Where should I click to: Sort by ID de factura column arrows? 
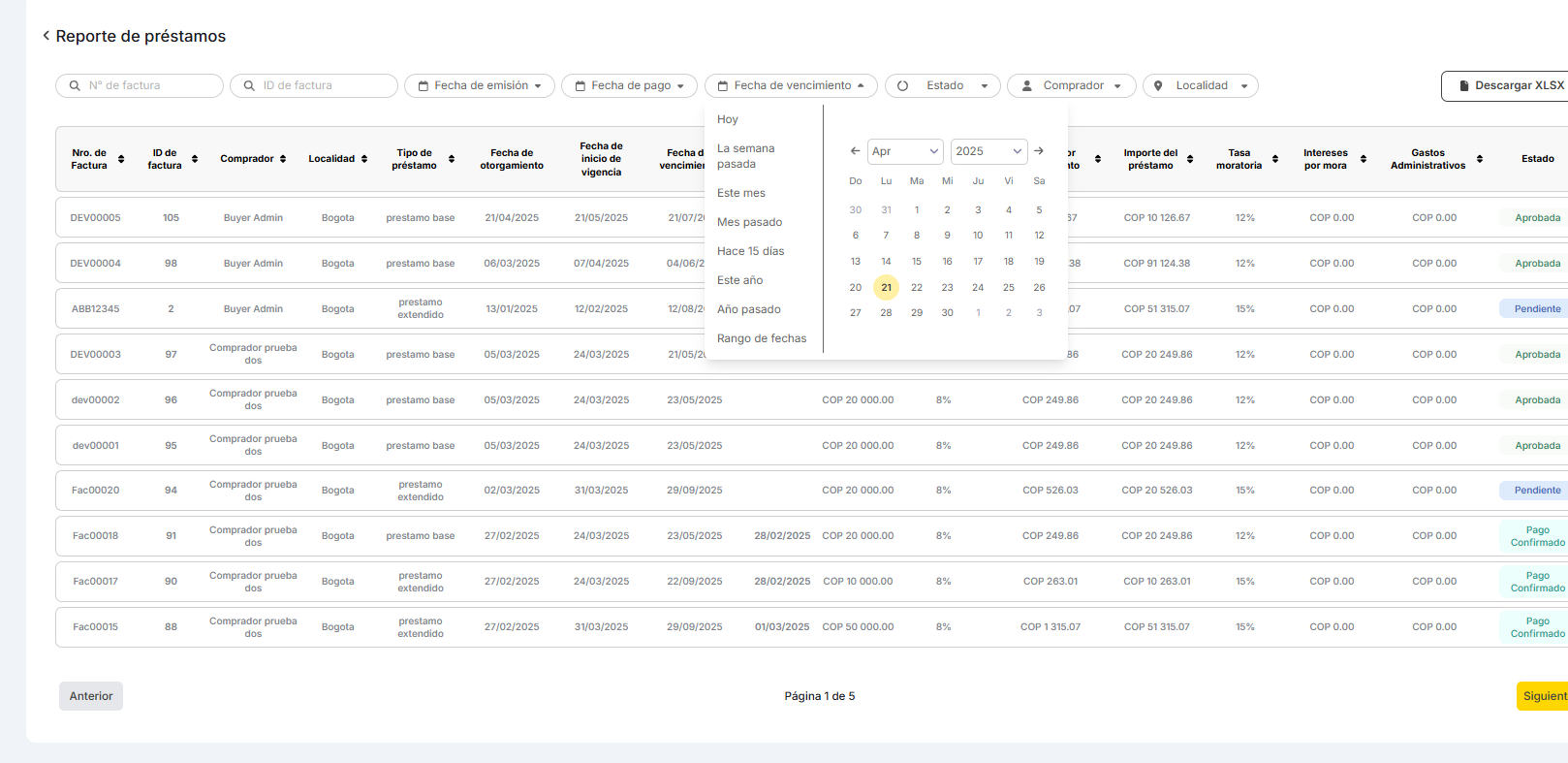[x=195, y=159]
